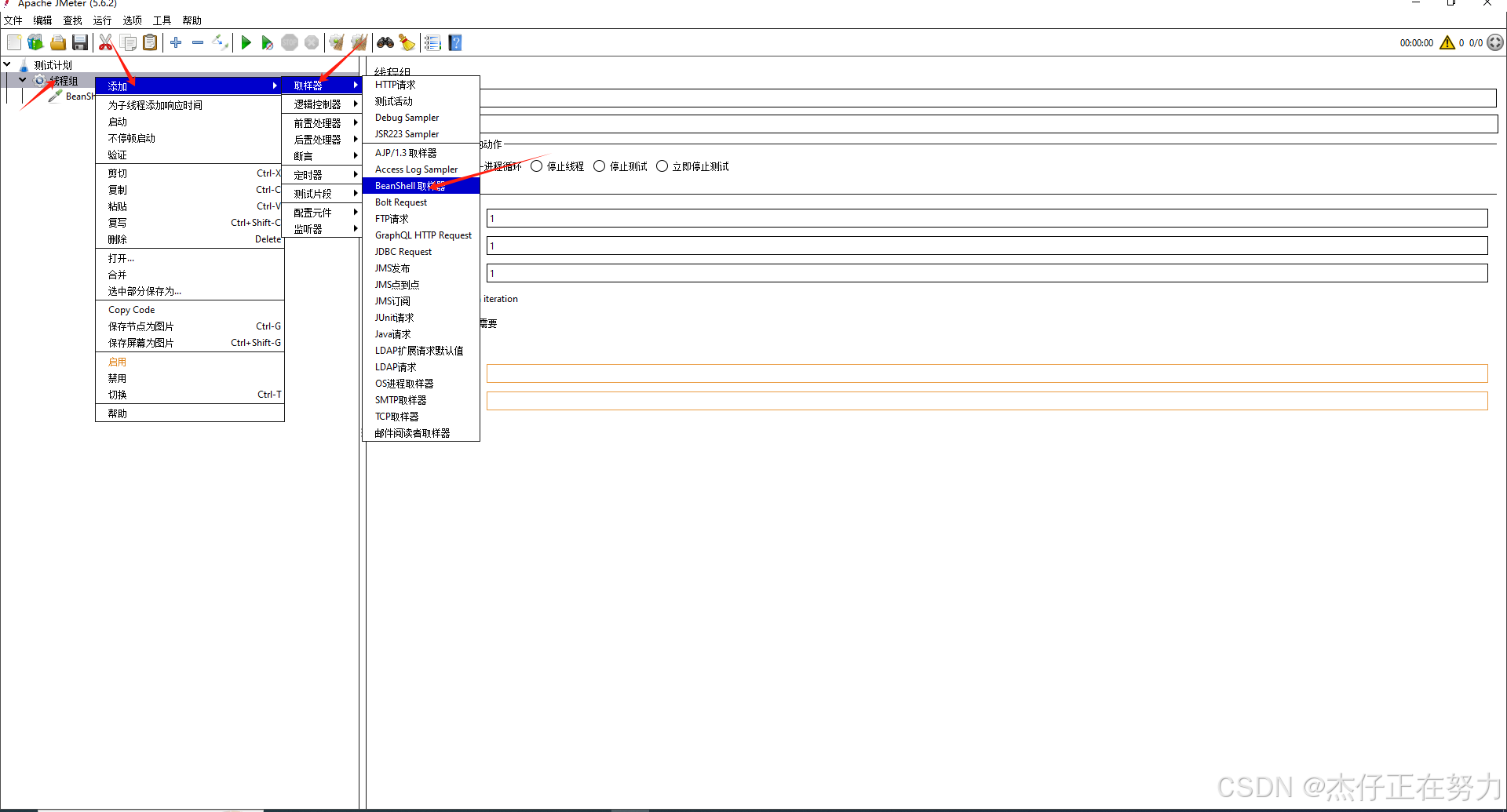Expand 定时器 submenu
The image size is (1507, 812).
tap(323, 174)
